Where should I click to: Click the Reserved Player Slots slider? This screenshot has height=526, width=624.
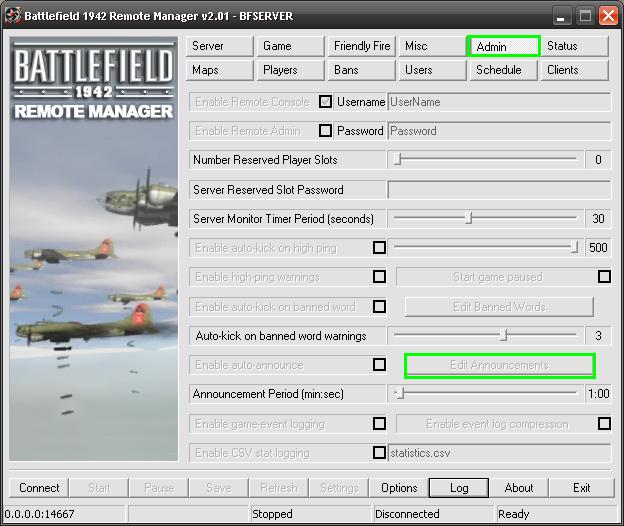pyautogui.click(x=485, y=160)
